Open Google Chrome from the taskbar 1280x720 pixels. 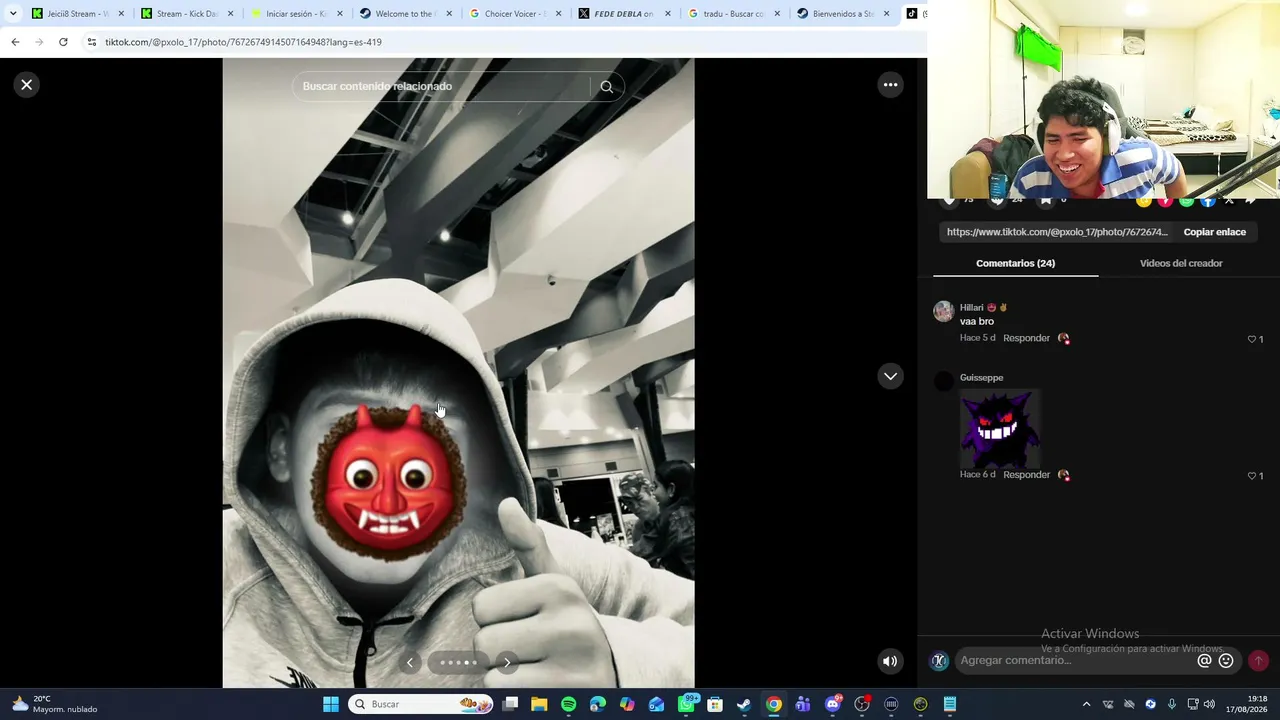pyautogui.click(x=774, y=704)
